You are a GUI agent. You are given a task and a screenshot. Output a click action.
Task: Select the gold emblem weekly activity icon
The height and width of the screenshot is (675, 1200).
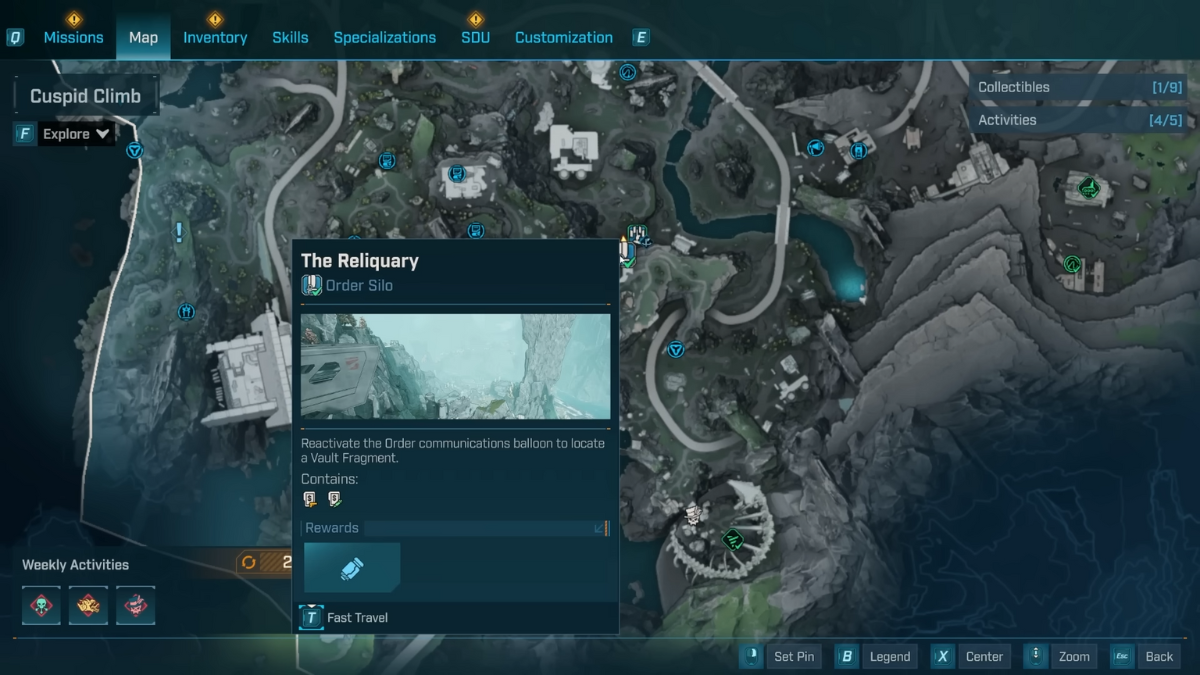(88, 605)
